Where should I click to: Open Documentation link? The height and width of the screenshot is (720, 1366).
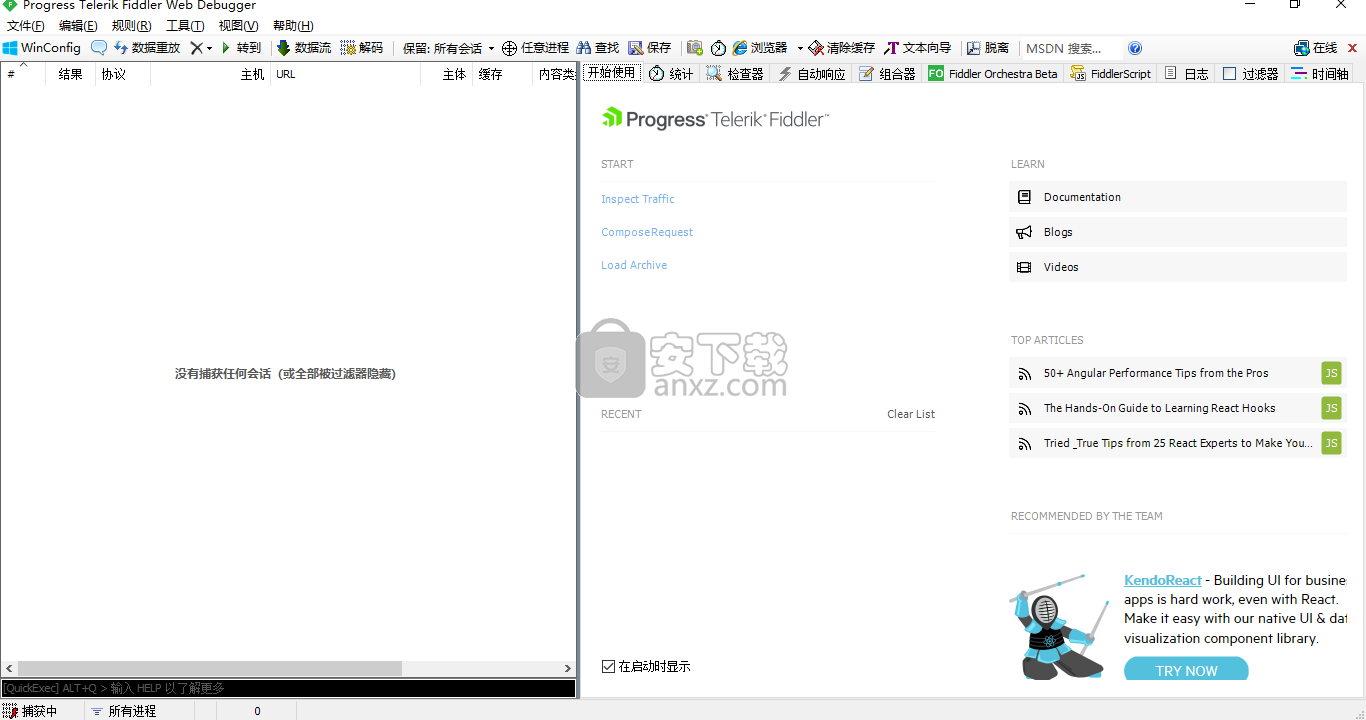tap(1178, 197)
